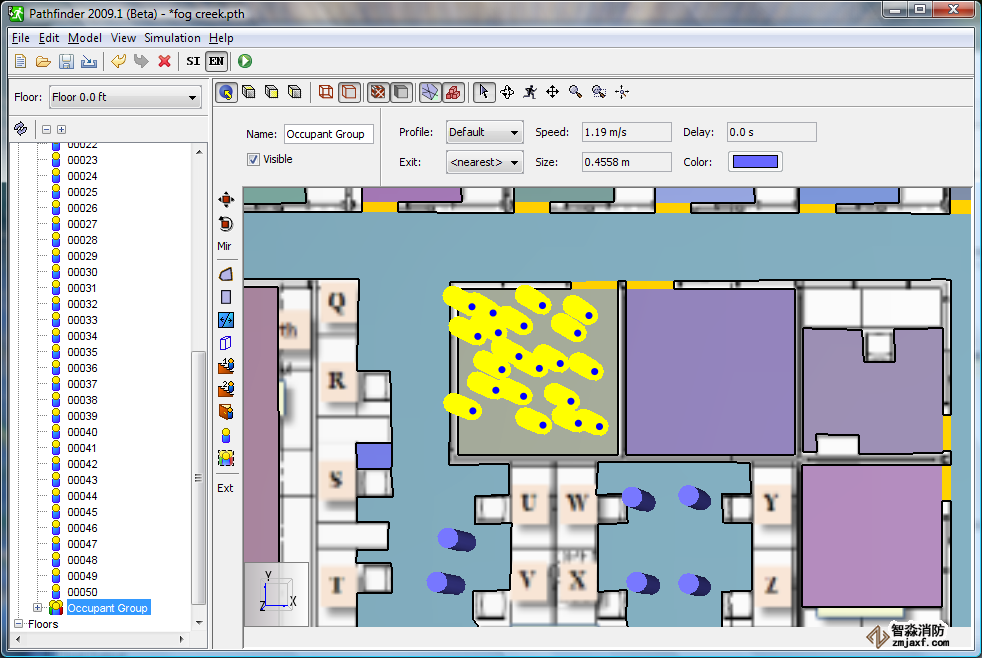Viewport: 982px width, 658px height.
Task: Activate the Zoom magnifier tool
Action: pos(575,92)
